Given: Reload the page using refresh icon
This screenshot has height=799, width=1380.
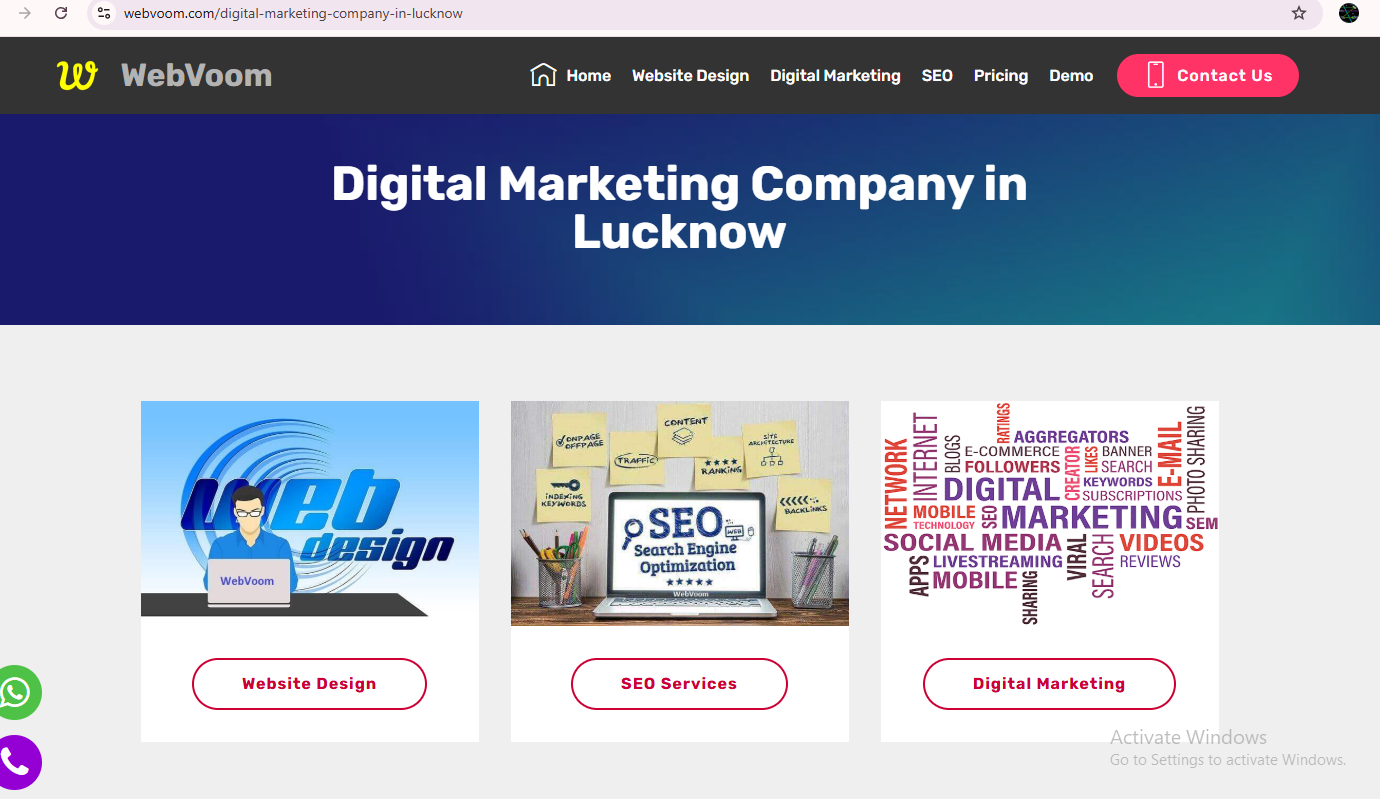Looking at the screenshot, I should (x=61, y=13).
